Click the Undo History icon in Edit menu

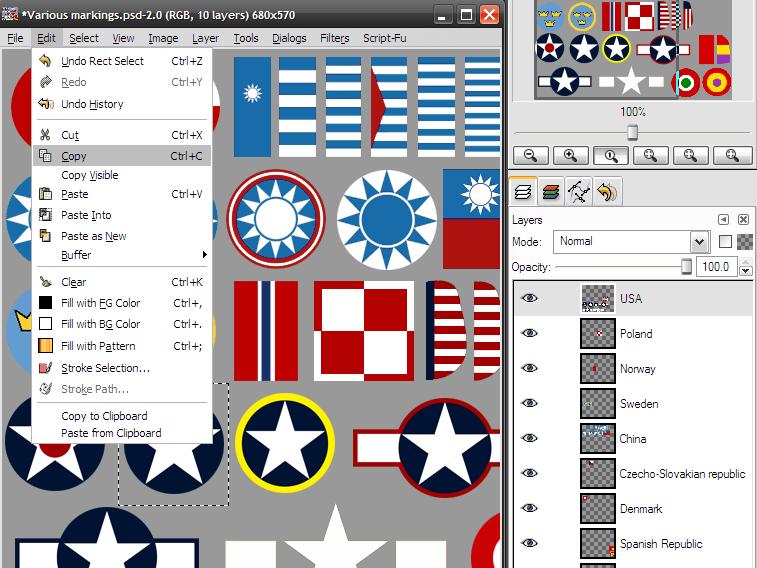pos(45,103)
